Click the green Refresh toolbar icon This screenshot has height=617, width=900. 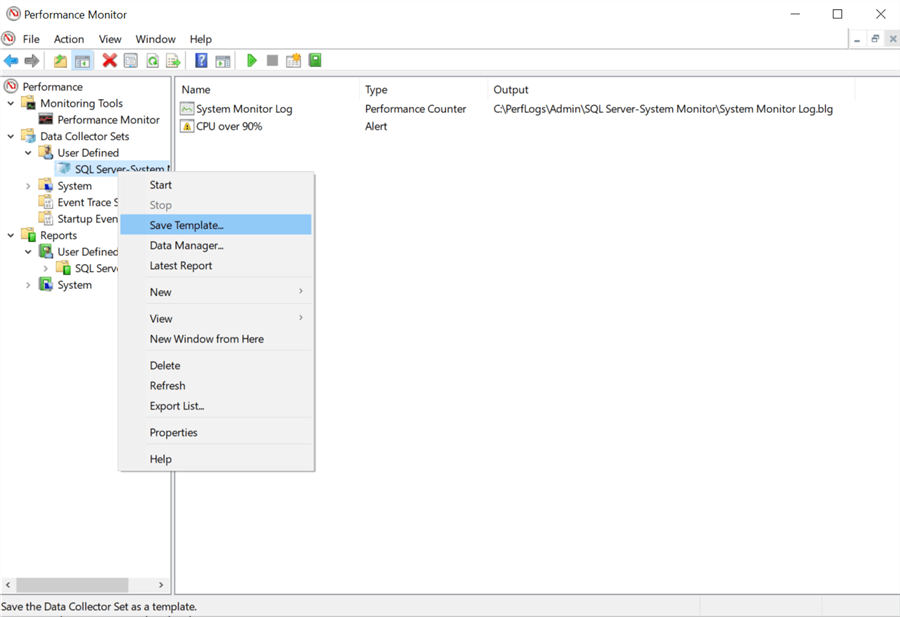pos(153,60)
